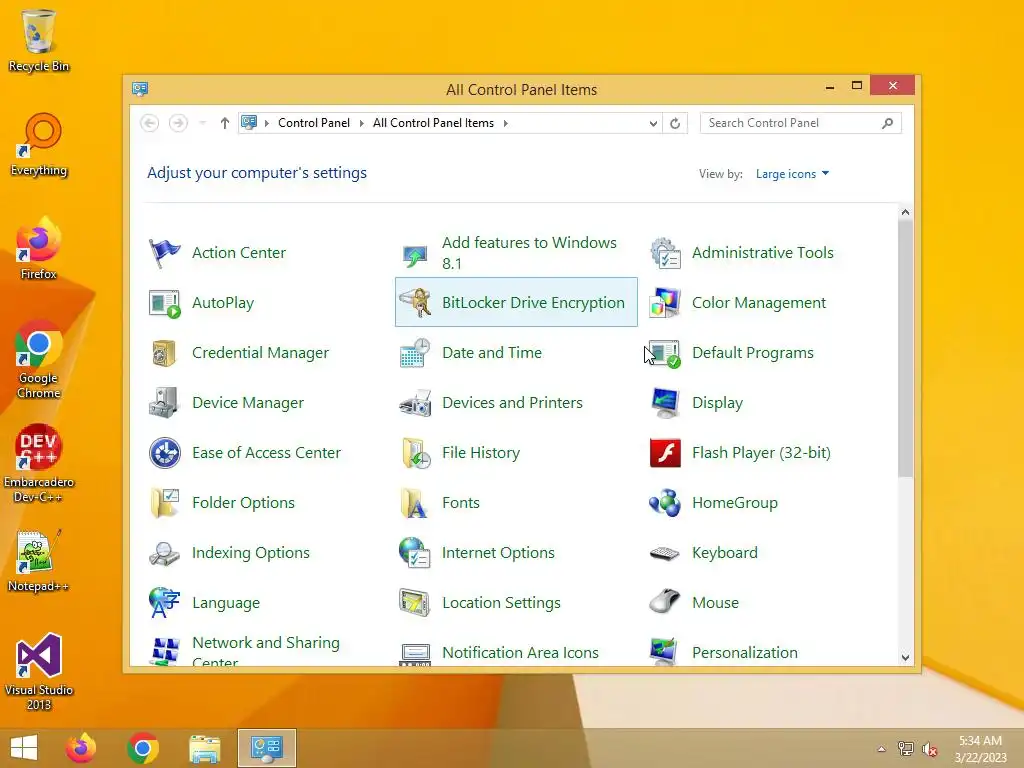
Task: Launch Google Chrome from the taskbar
Action: point(143,748)
